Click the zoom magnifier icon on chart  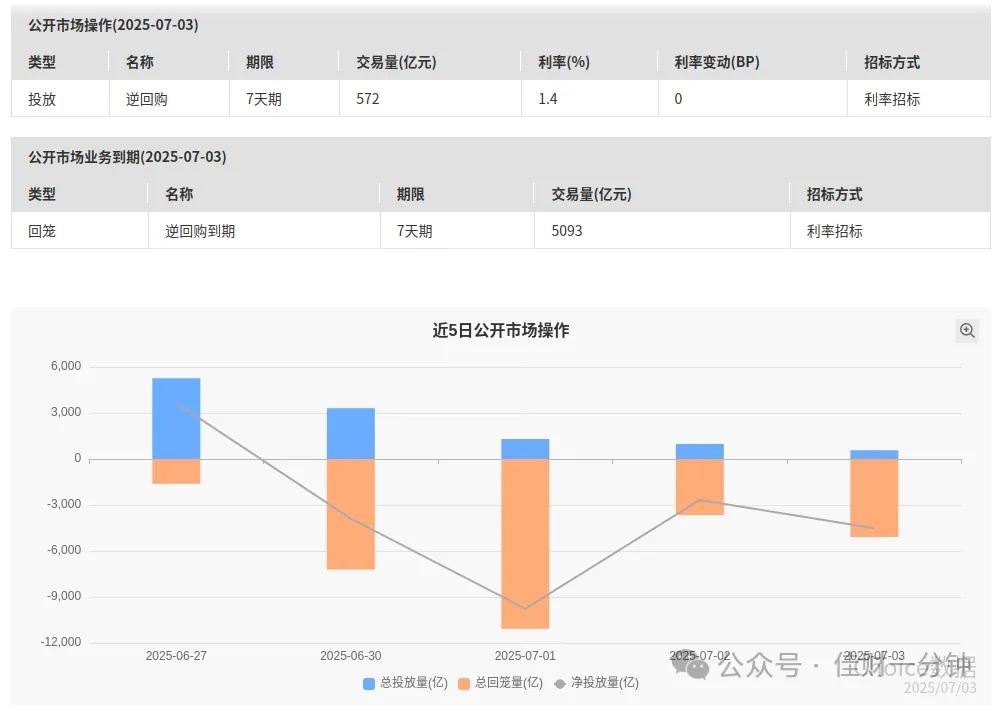[967, 331]
